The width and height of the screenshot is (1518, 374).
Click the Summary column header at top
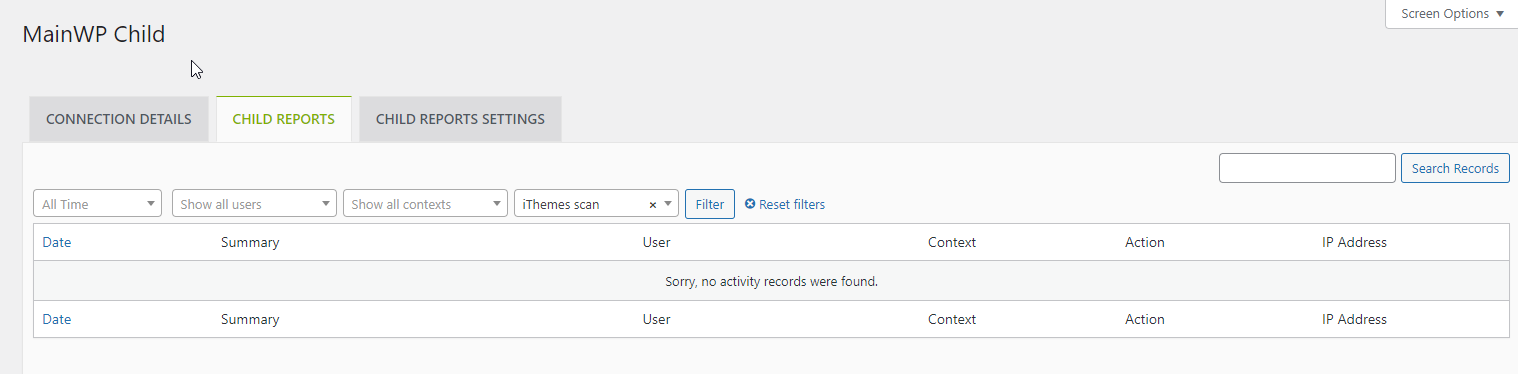coord(250,242)
